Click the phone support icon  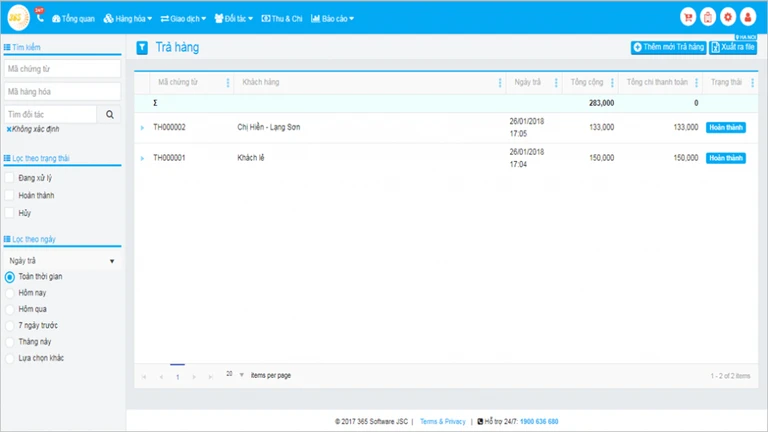[40, 18]
